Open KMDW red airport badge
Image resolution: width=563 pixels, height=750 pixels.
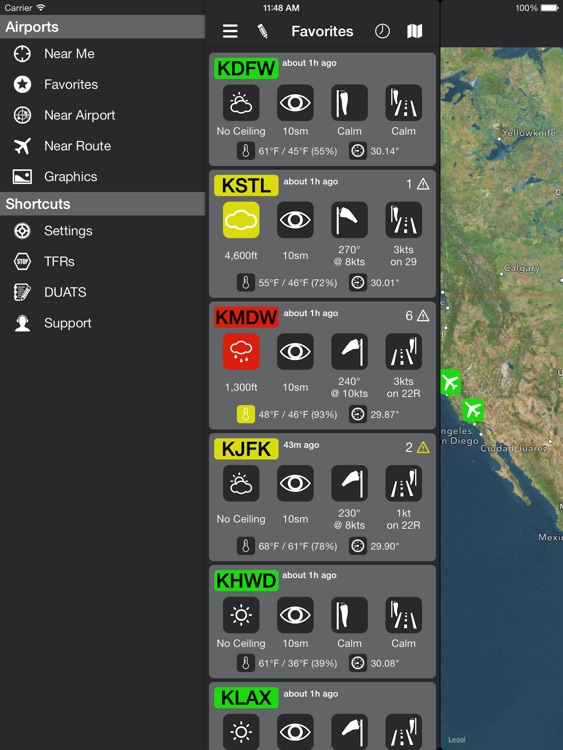point(246,317)
